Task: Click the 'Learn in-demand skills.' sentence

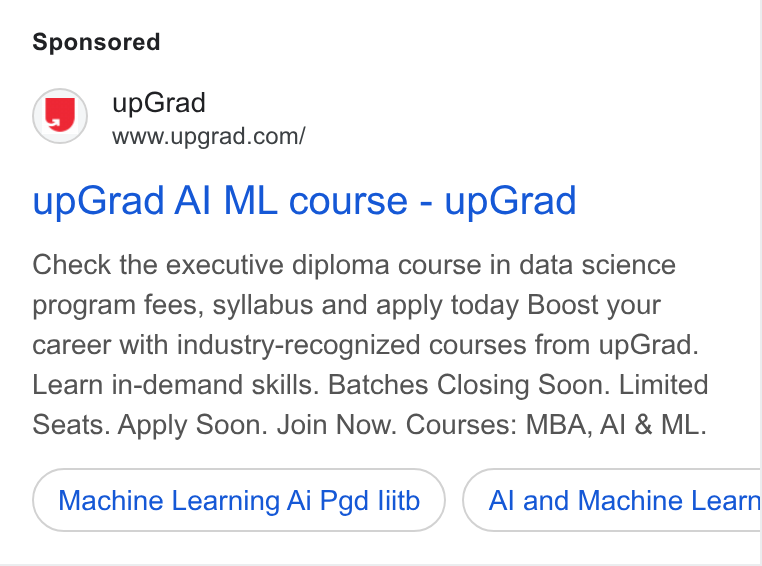Action: click(x=175, y=385)
